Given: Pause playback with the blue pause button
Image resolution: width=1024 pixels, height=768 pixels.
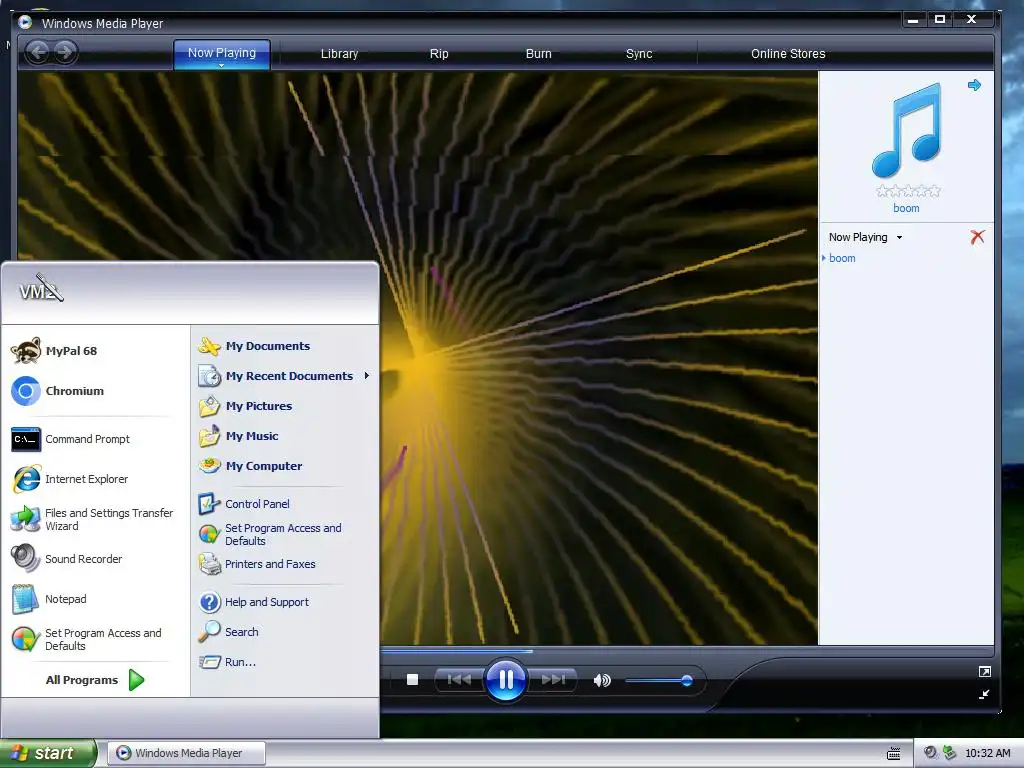Looking at the screenshot, I should coord(505,680).
